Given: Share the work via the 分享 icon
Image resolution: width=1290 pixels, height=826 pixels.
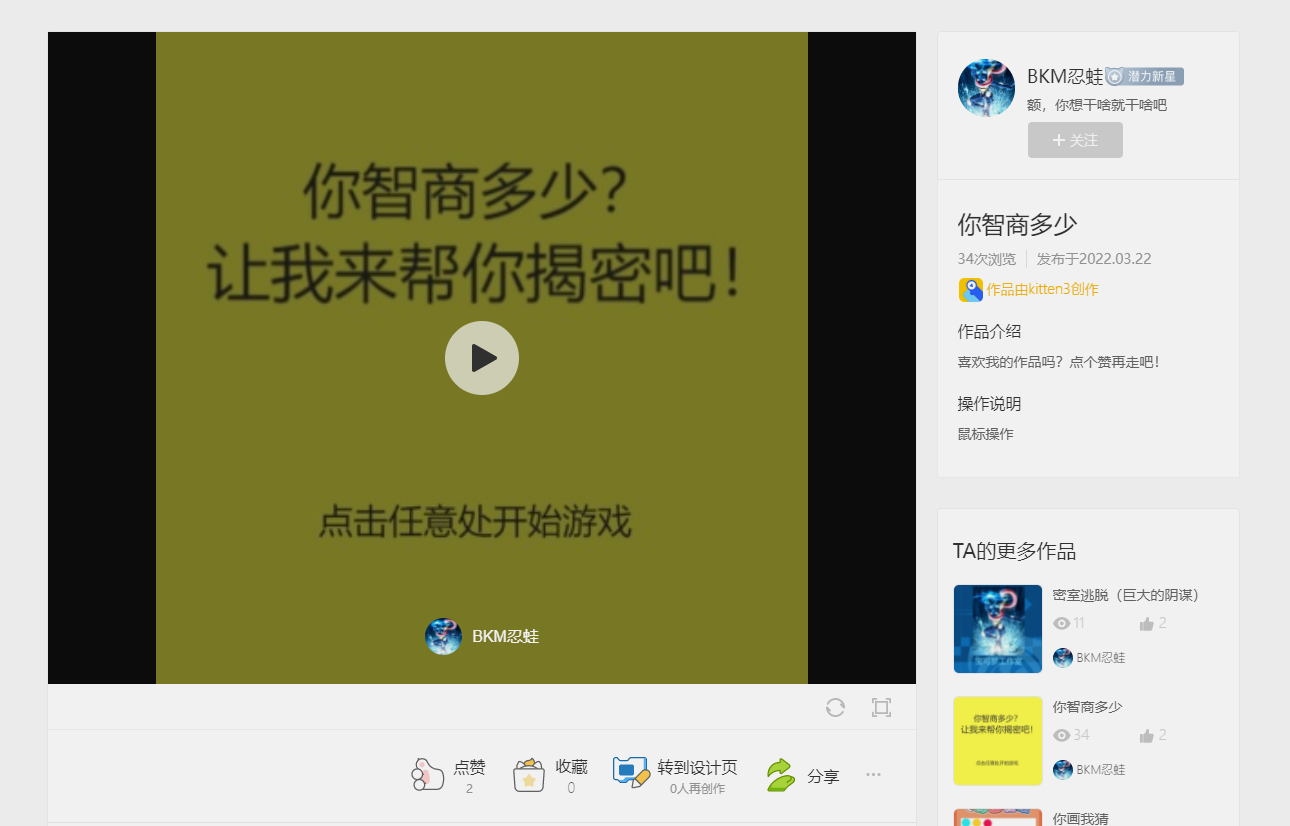Looking at the screenshot, I should click(780, 775).
